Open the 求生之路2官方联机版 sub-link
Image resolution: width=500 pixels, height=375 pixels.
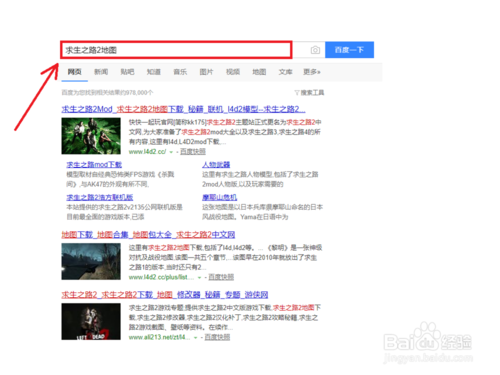(99, 197)
